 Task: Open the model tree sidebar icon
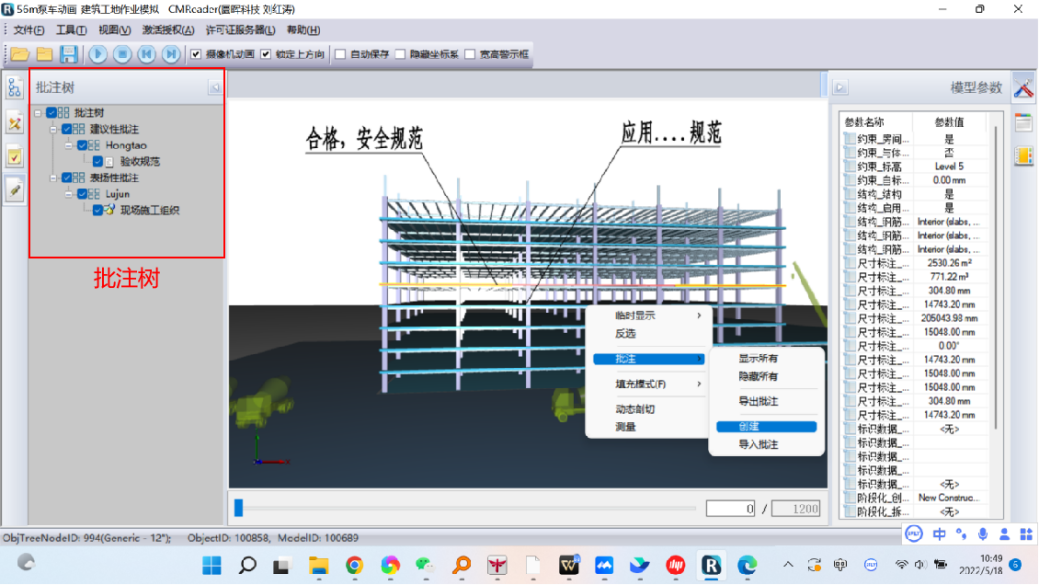[14, 87]
